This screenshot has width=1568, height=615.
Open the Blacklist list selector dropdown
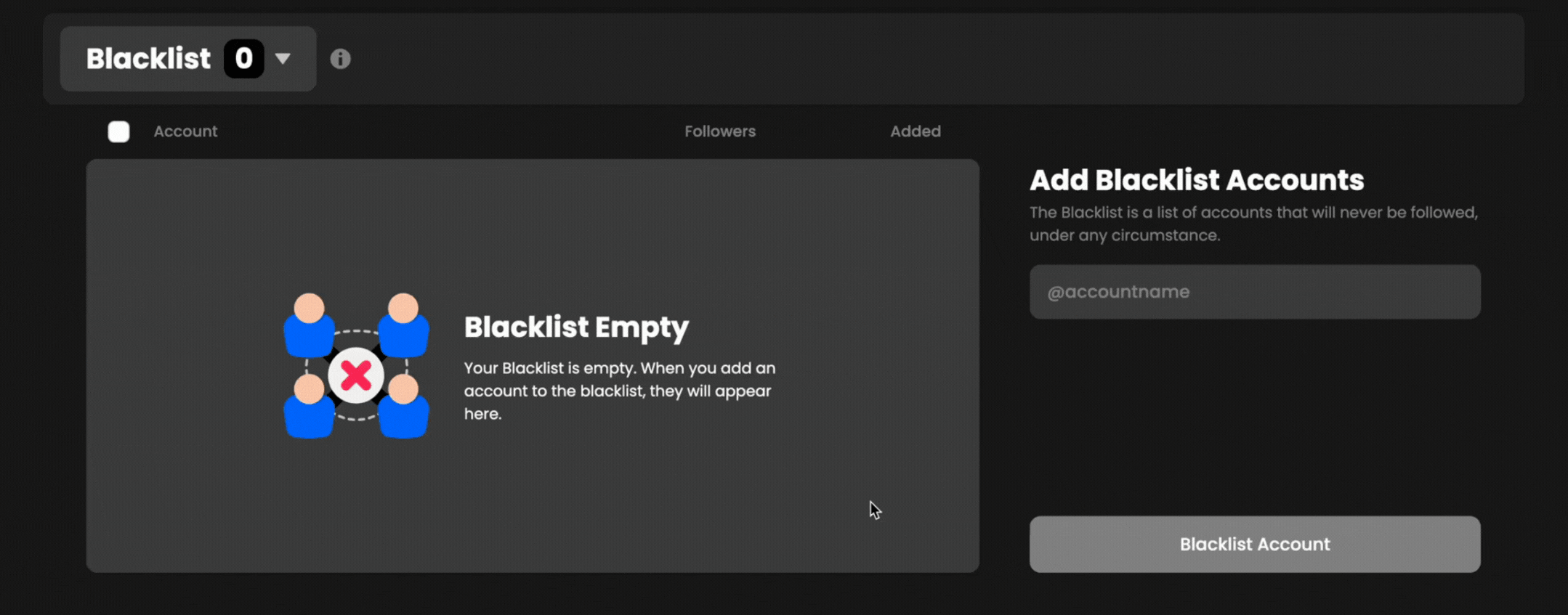(x=188, y=59)
